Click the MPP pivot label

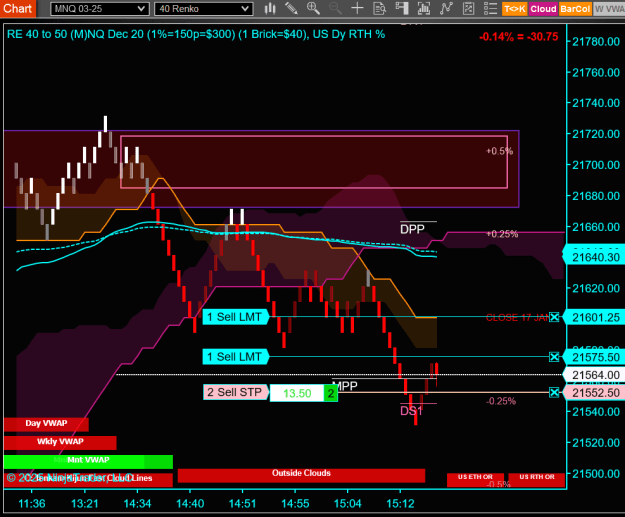pyautogui.click(x=347, y=385)
